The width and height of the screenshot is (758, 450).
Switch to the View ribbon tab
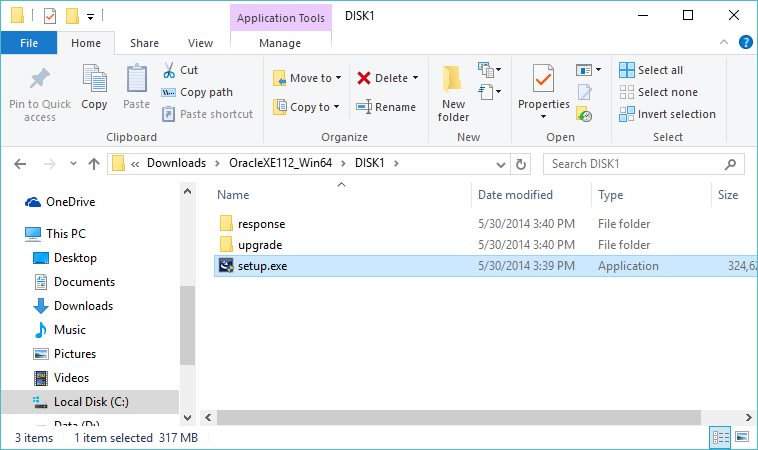[200, 43]
